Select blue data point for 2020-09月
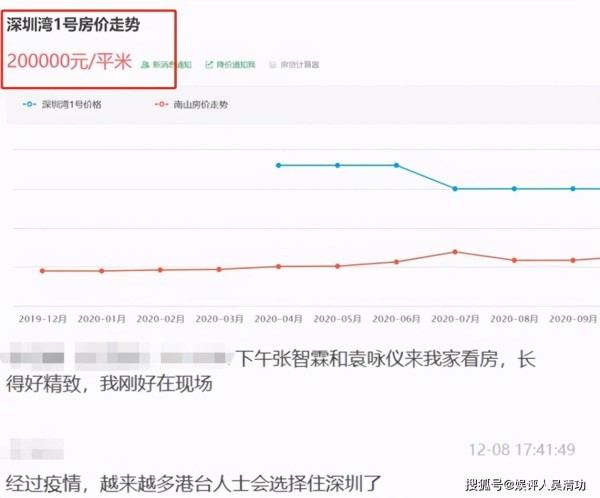This screenshot has height=498, width=600. pos(573,189)
